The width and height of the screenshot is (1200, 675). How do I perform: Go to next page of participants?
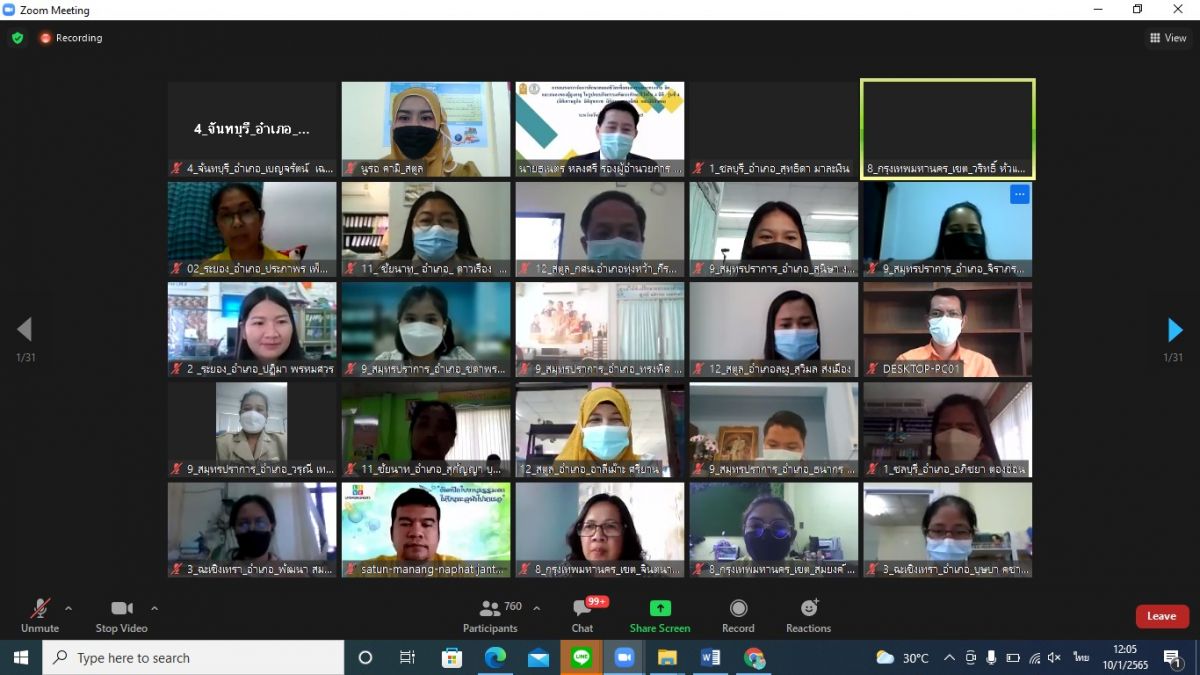[1175, 330]
